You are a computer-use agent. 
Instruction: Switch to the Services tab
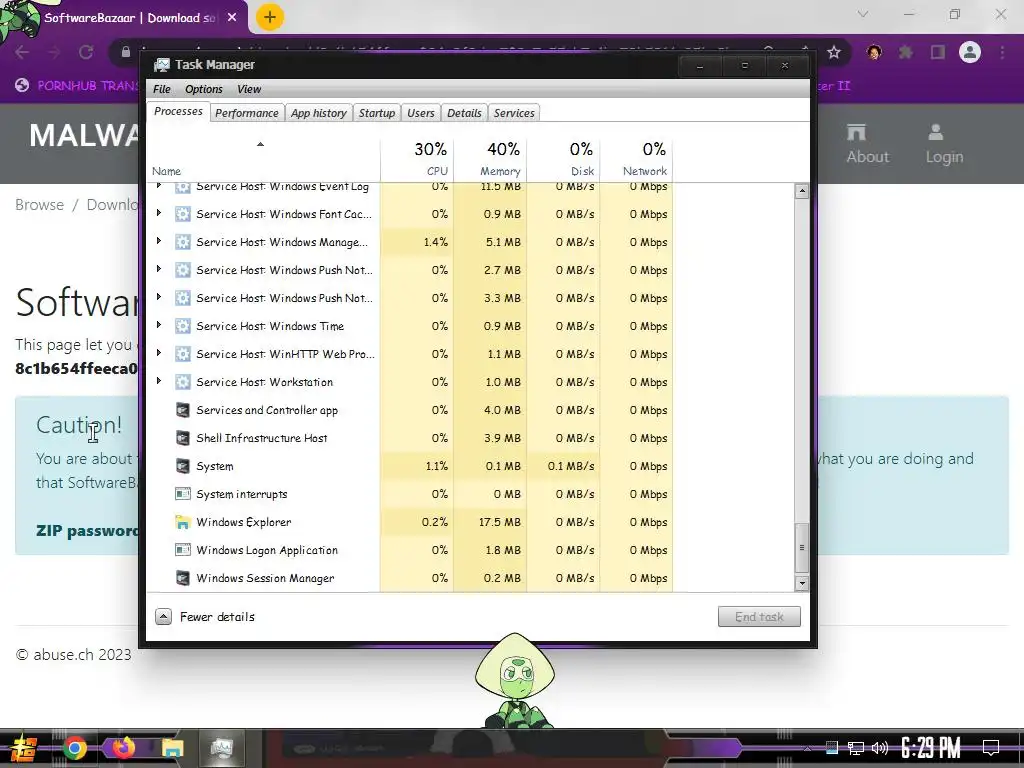point(514,113)
